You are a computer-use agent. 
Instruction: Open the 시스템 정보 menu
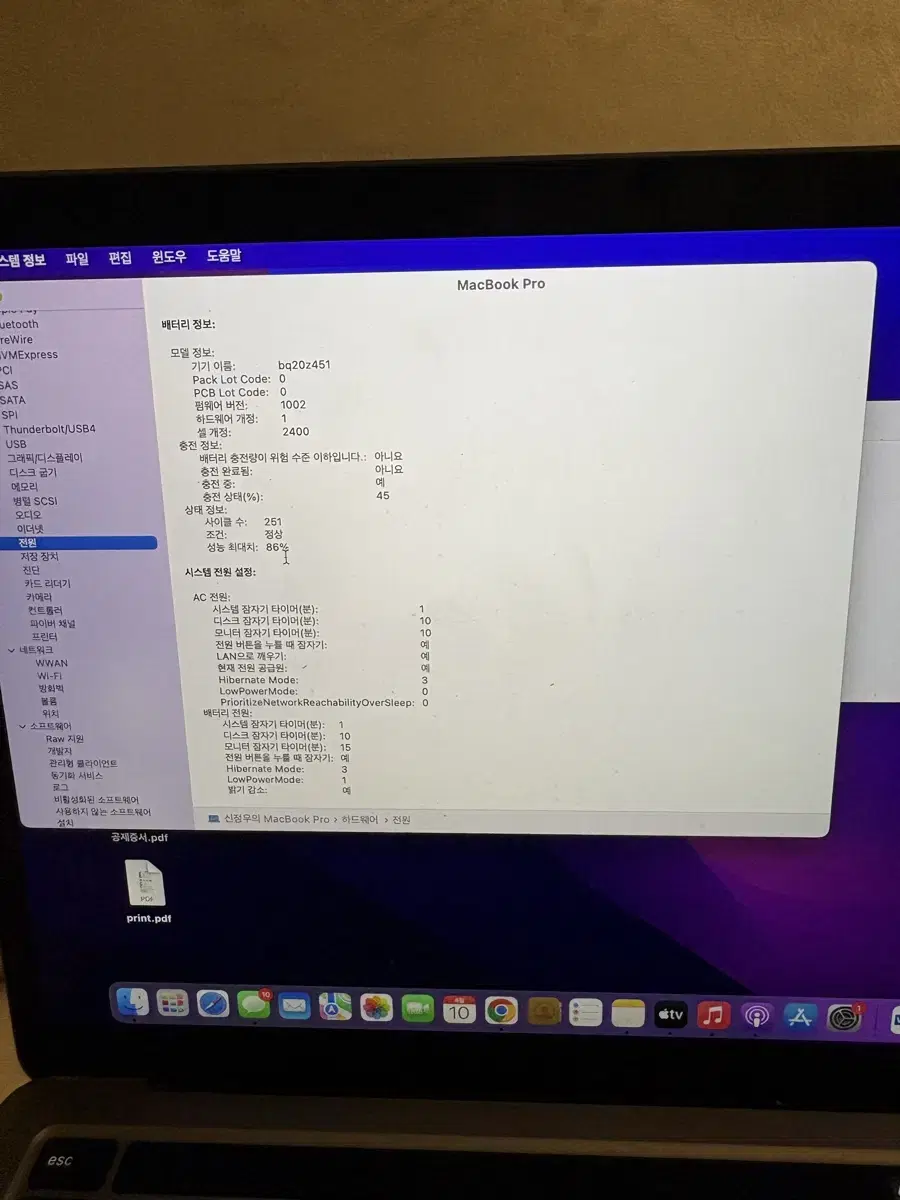click(22, 260)
